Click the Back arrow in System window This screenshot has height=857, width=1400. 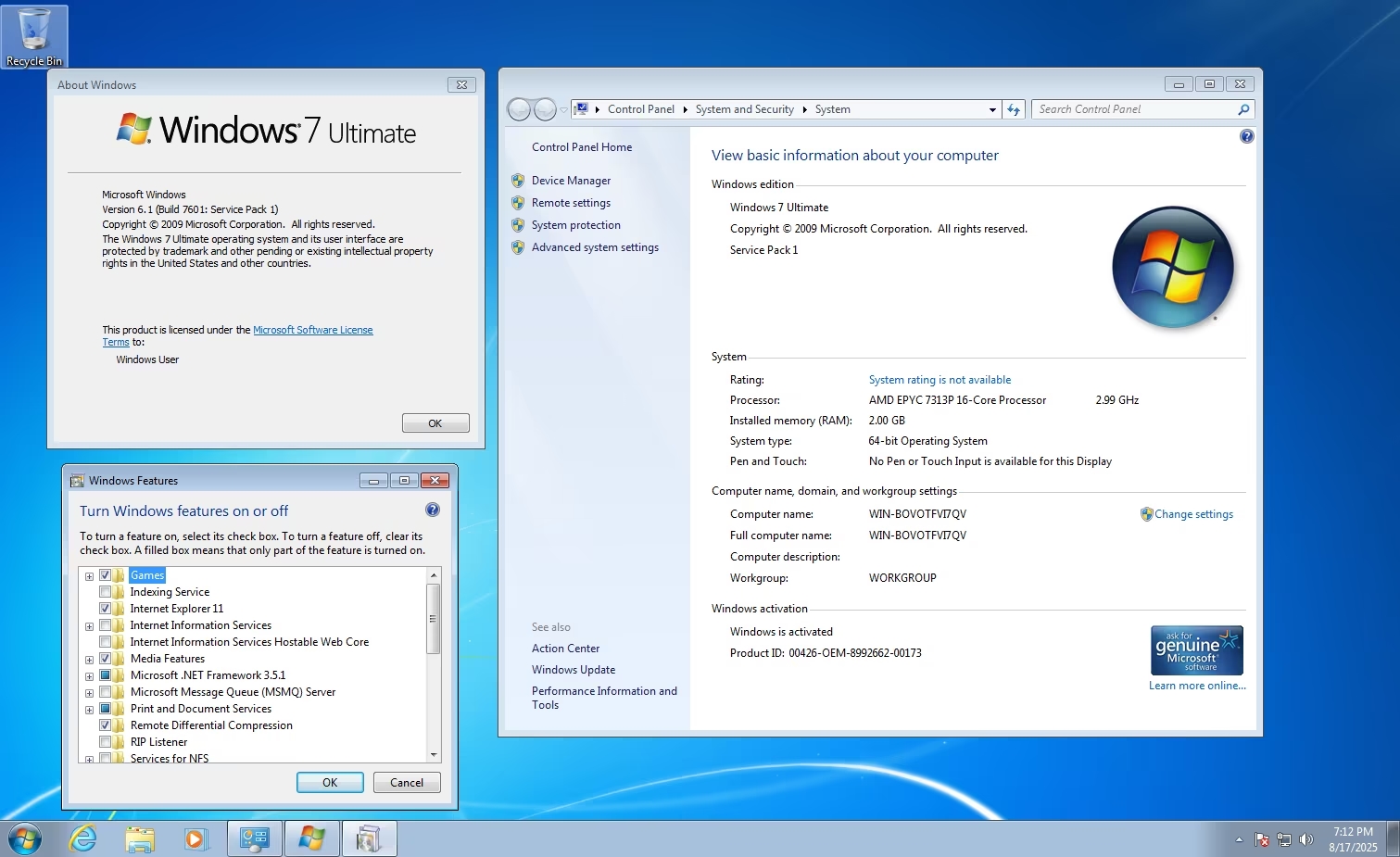(x=519, y=109)
